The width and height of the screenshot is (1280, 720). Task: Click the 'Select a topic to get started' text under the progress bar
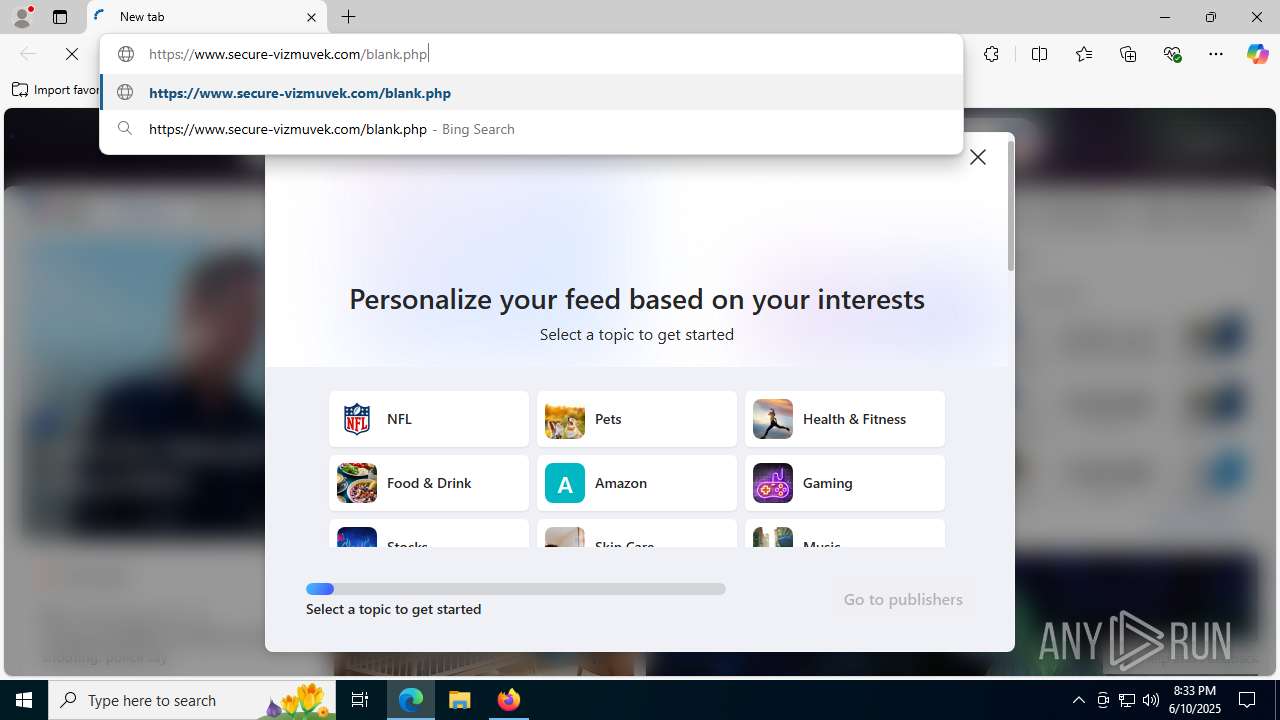(x=393, y=609)
